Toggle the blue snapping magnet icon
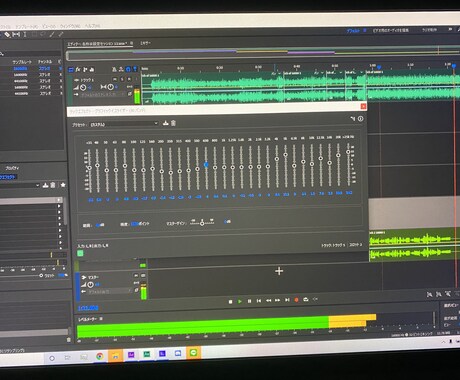The image size is (460, 380). [x=128, y=69]
